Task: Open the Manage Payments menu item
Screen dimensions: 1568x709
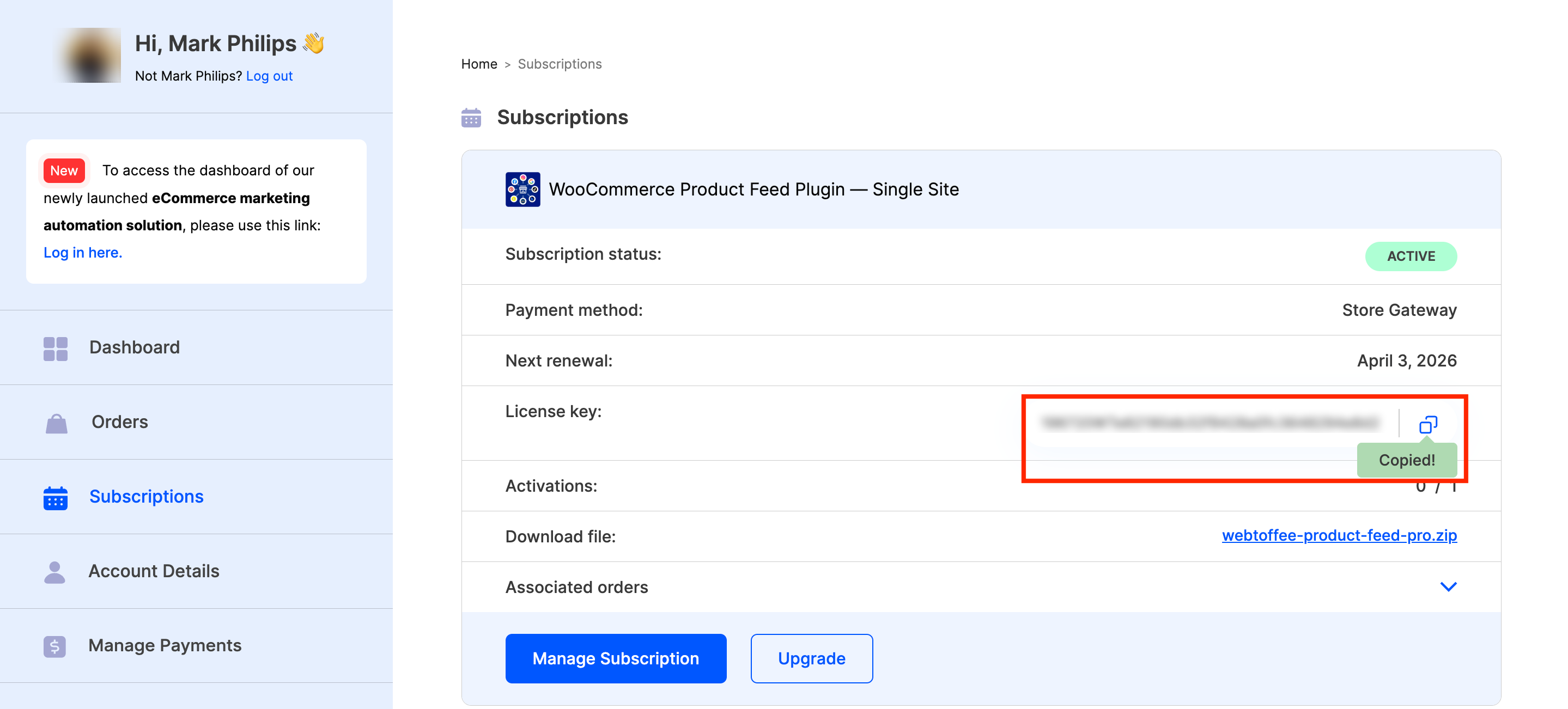Action: (x=196, y=646)
